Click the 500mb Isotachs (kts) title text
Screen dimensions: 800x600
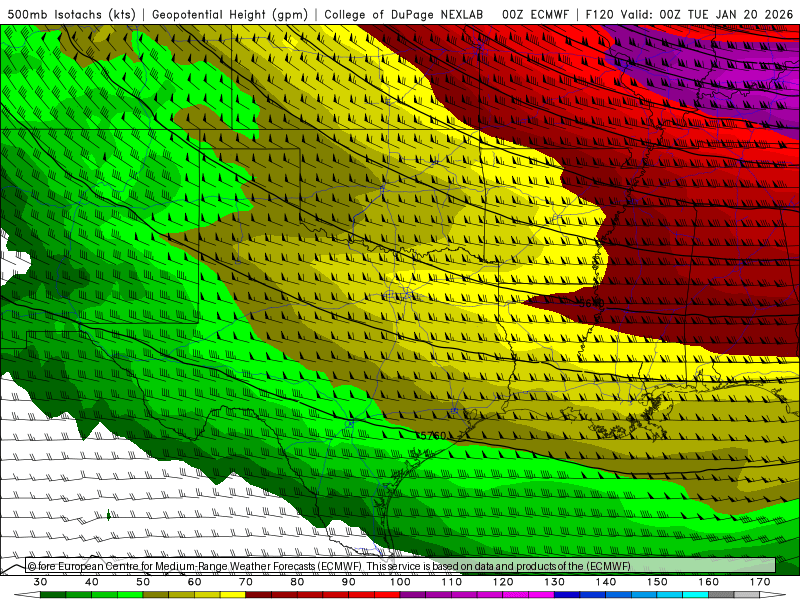point(71,14)
